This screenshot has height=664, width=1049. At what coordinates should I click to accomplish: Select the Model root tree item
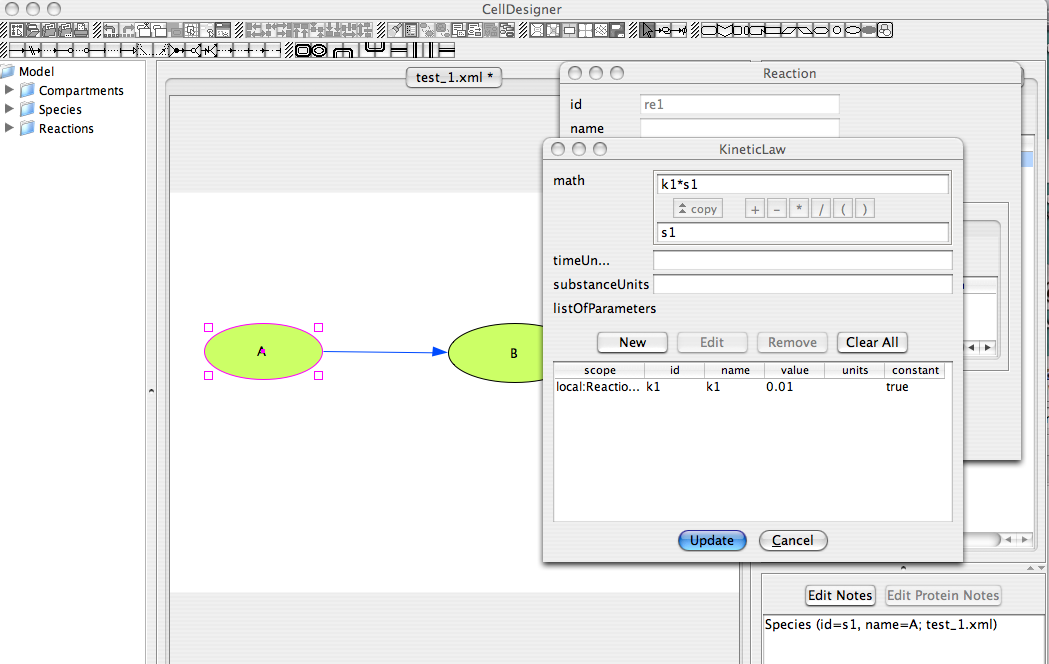36,71
